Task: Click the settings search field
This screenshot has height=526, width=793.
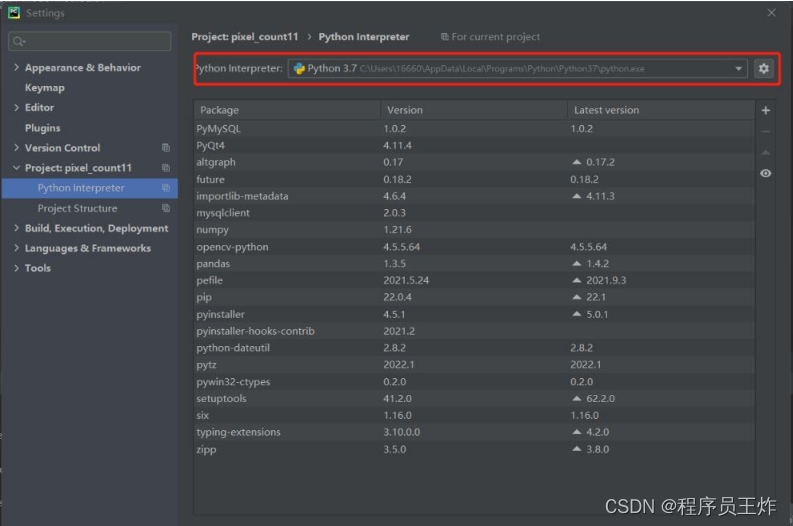Action: [x=90, y=41]
